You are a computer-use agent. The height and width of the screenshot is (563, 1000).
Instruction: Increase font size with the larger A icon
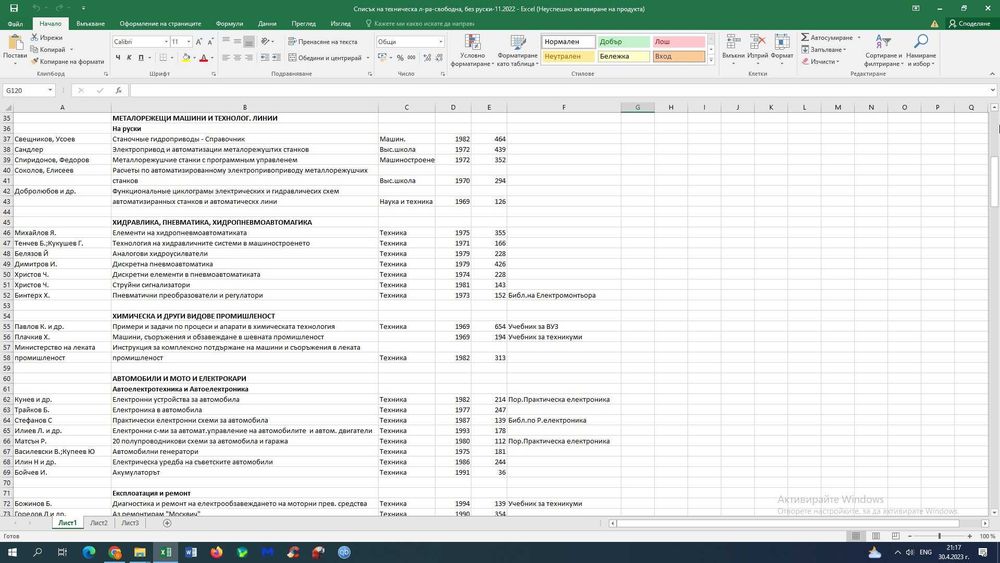point(199,41)
